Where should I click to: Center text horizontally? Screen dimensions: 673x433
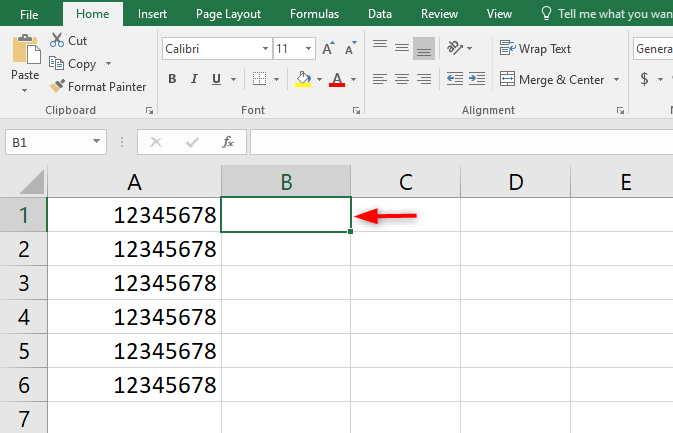[402, 79]
